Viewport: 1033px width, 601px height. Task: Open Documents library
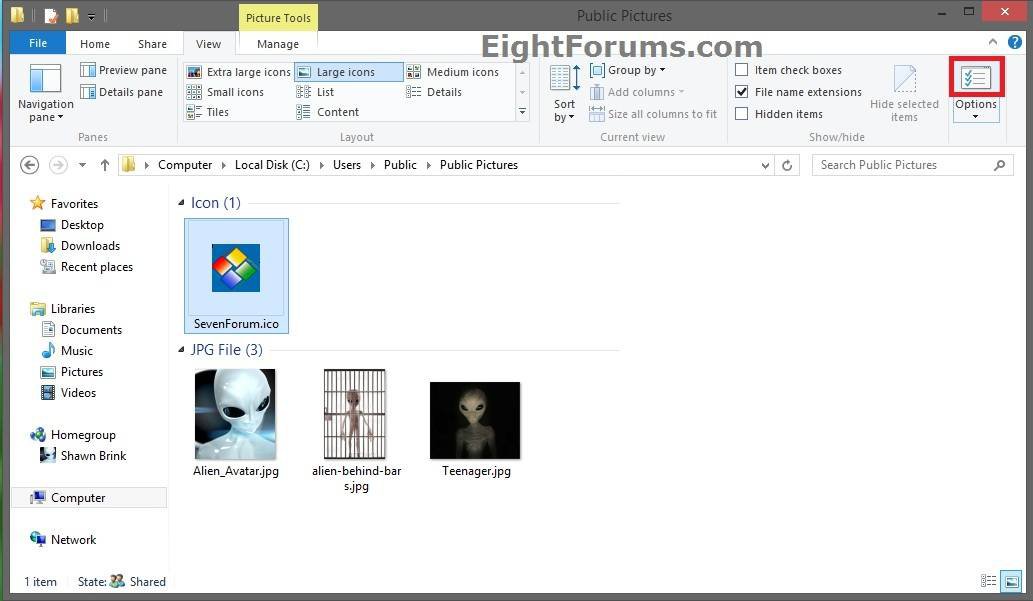point(81,329)
